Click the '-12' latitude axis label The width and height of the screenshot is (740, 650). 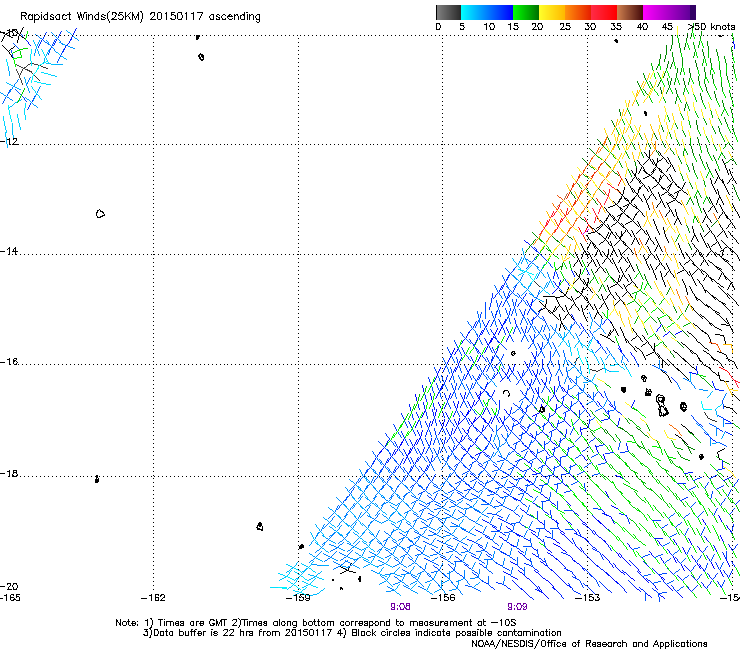tap(9, 141)
